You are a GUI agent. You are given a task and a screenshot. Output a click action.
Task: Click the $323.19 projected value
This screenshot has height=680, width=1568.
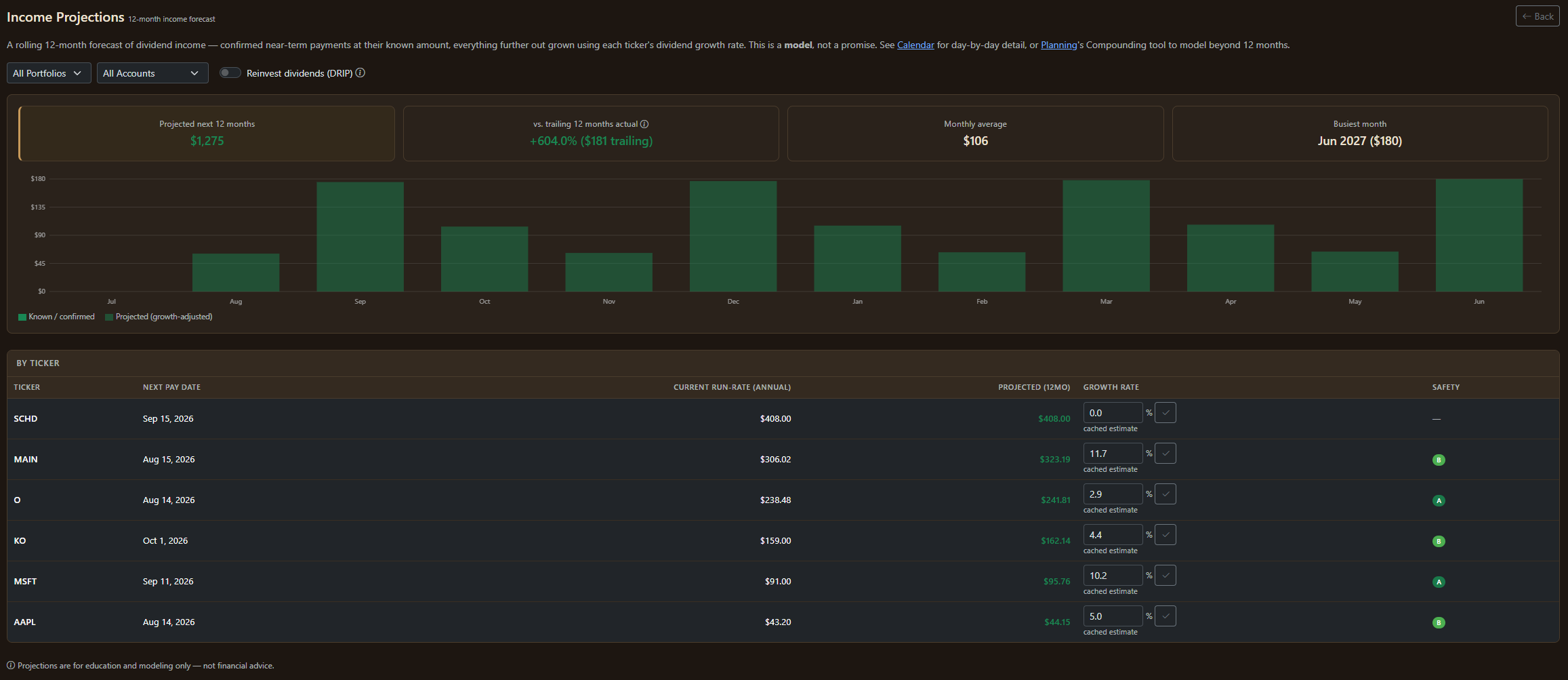1055,460
